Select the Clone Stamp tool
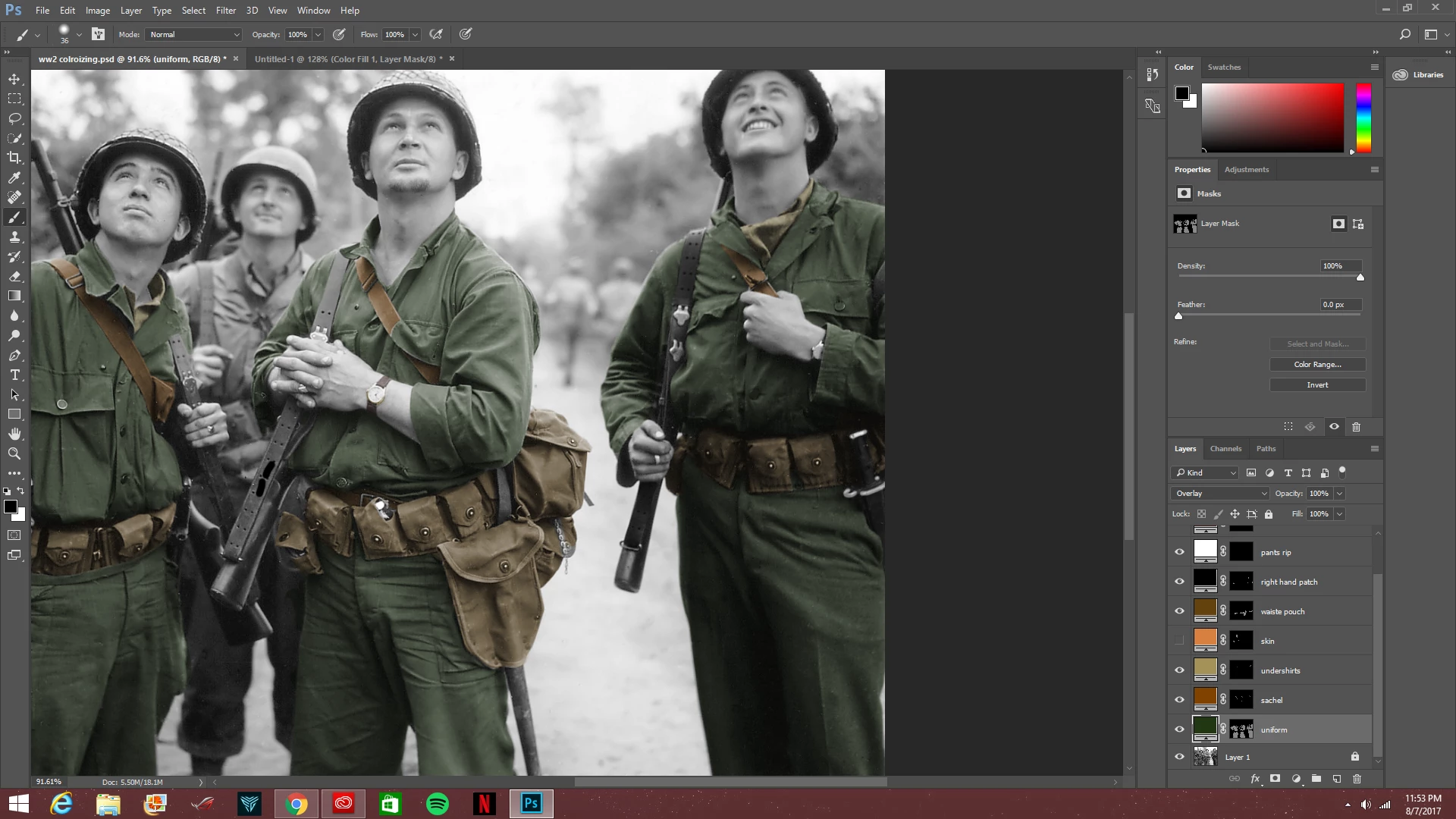 point(14,237)
